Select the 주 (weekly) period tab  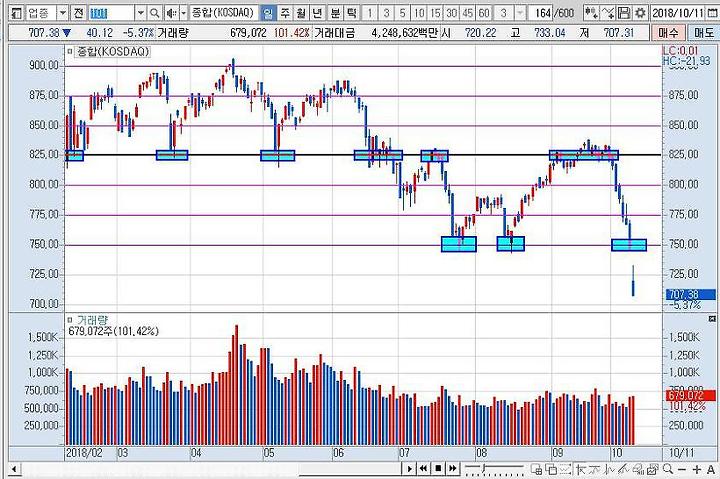point(285,13)
